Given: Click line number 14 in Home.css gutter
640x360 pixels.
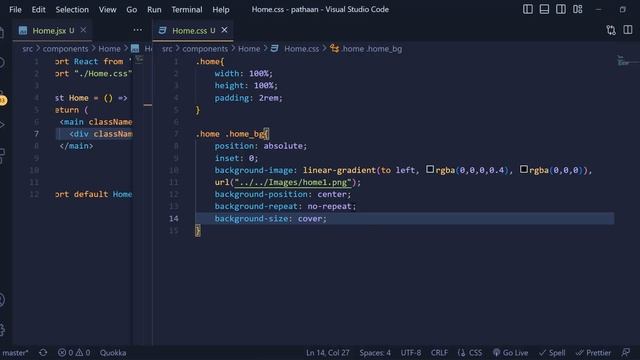Looking at the screenshot, I should click(x=174, y=219).
